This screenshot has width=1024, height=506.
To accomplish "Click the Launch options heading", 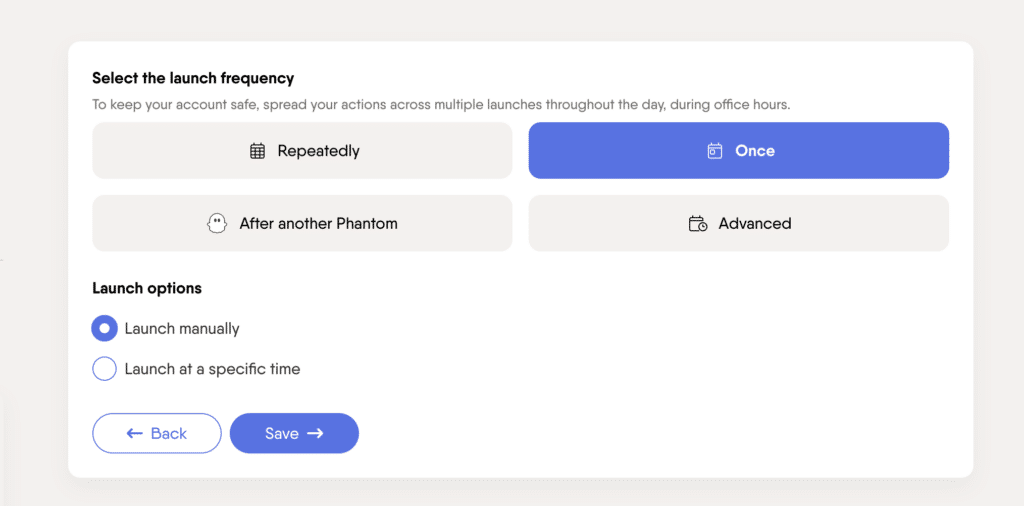I will coord(147,288).
